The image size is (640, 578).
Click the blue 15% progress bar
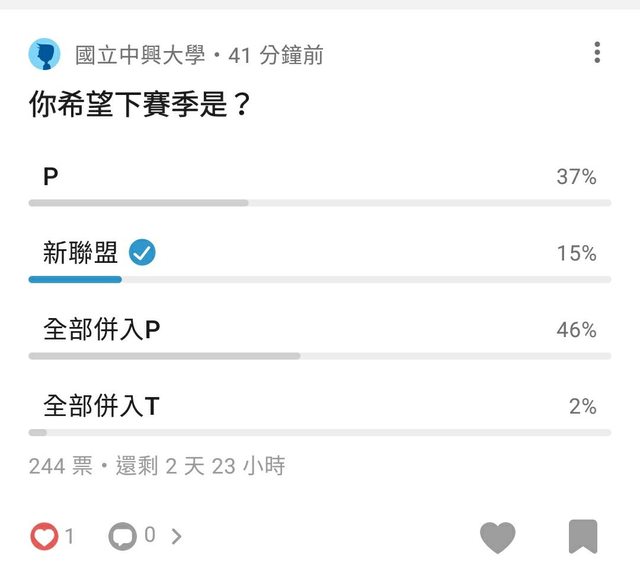[x=75, y=280]
